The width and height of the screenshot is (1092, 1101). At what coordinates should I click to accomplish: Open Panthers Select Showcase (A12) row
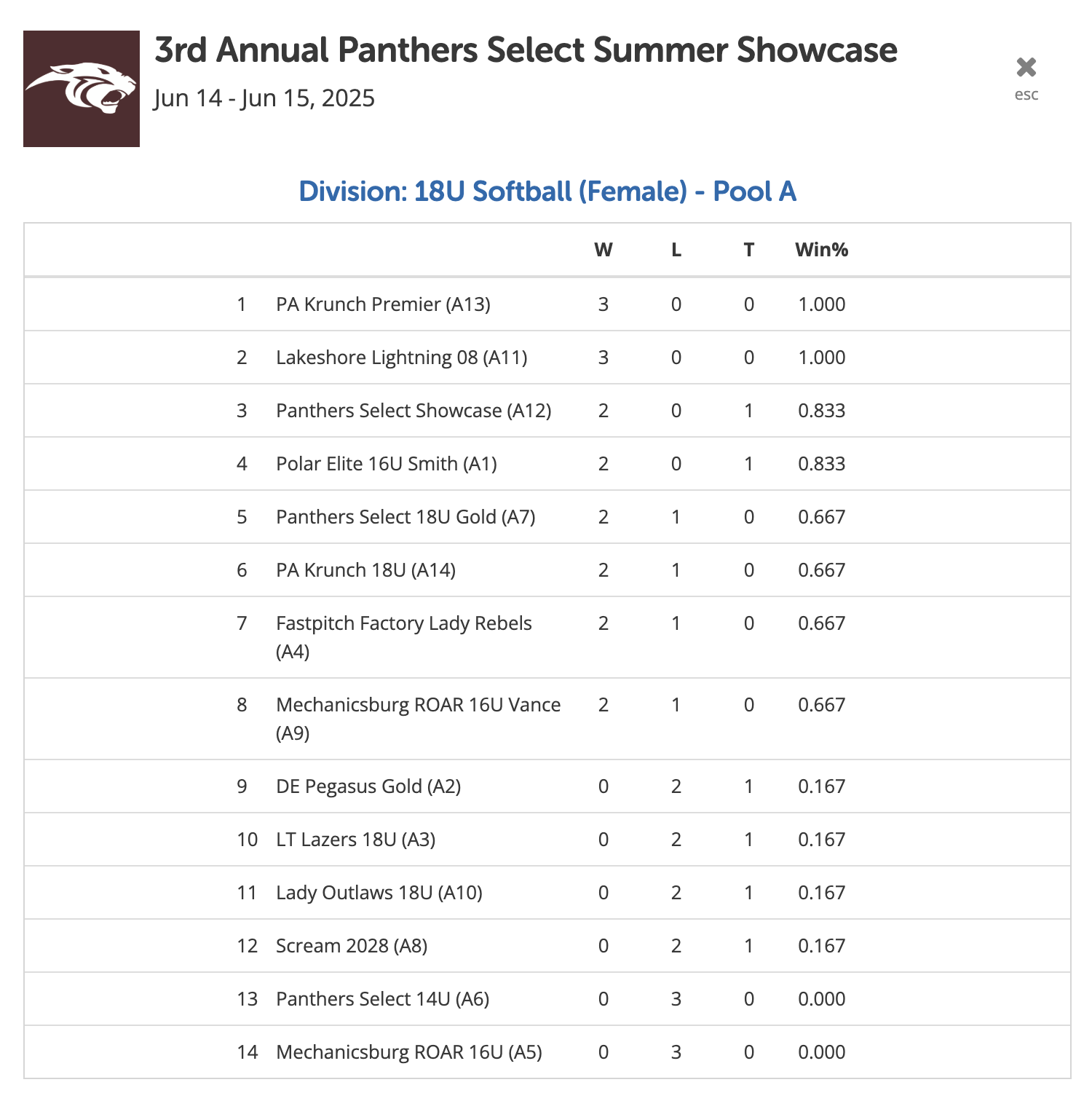547,411
